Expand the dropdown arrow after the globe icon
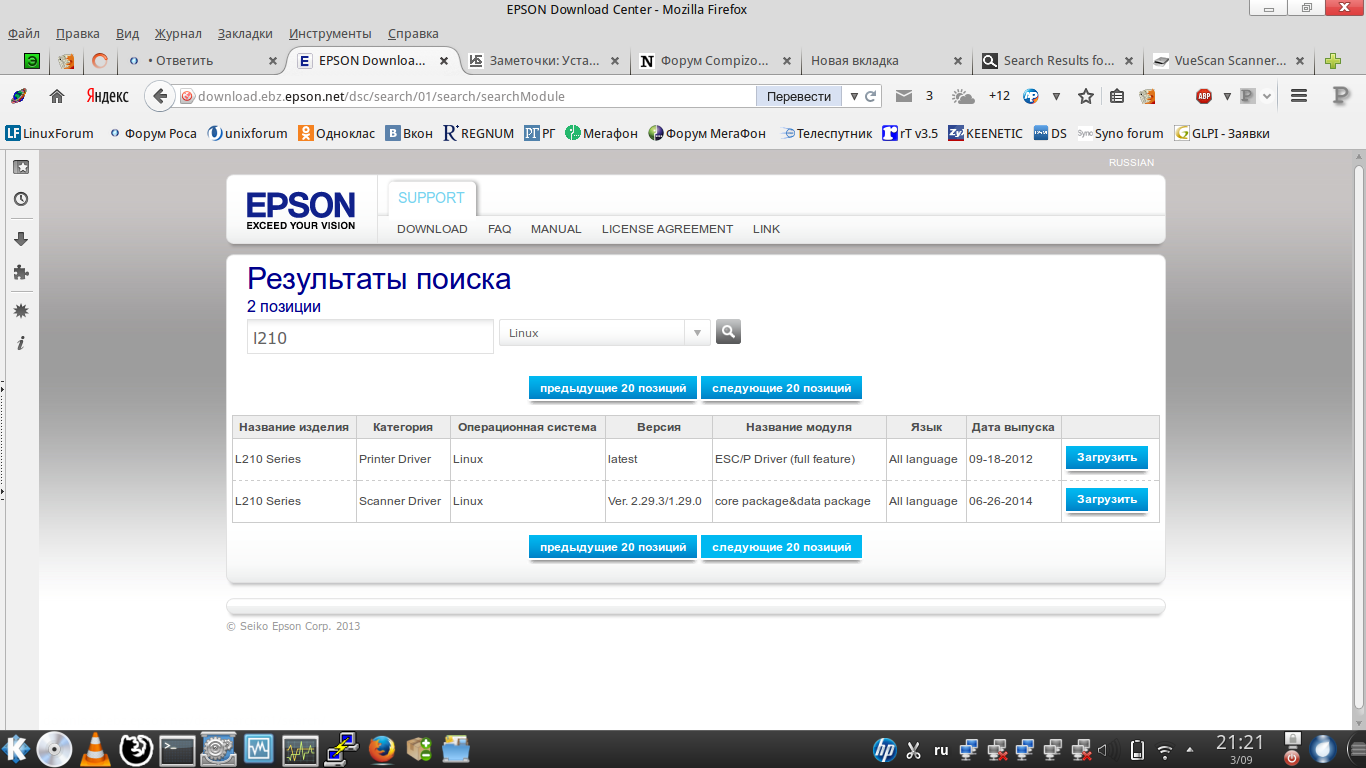Viewport: 1366px width, 768px height. (1056, 97)
